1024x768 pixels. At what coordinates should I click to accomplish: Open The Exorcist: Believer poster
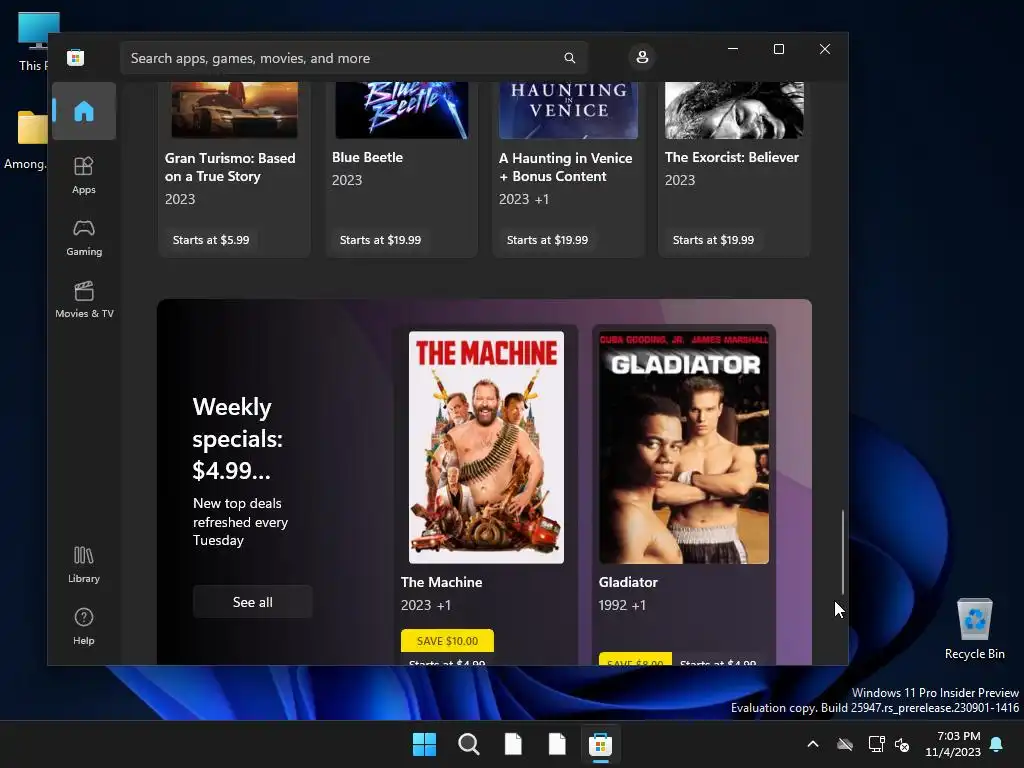[734, 110]
